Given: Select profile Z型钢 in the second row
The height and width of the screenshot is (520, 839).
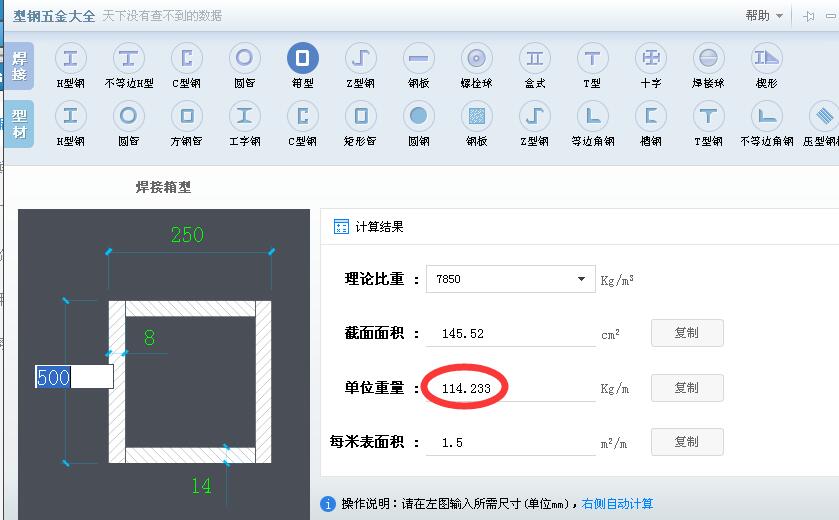Looking at the screenshot, I should click(x=535, y=124).
